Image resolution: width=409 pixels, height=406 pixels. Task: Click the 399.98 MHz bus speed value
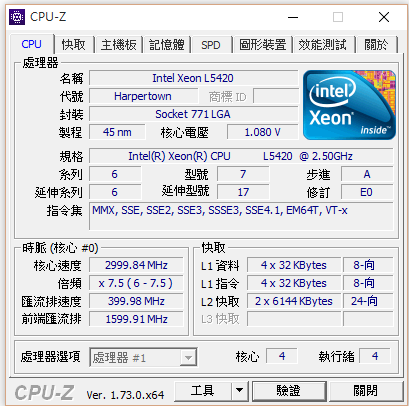click(x=136, y=301)
